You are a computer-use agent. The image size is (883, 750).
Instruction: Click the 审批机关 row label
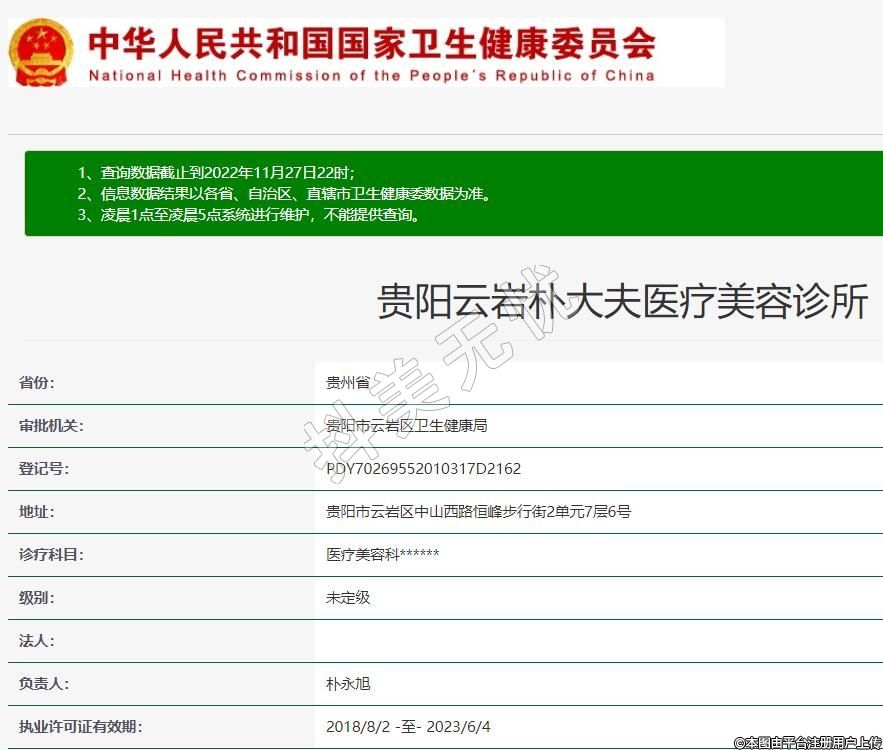(x=51, y=426)
